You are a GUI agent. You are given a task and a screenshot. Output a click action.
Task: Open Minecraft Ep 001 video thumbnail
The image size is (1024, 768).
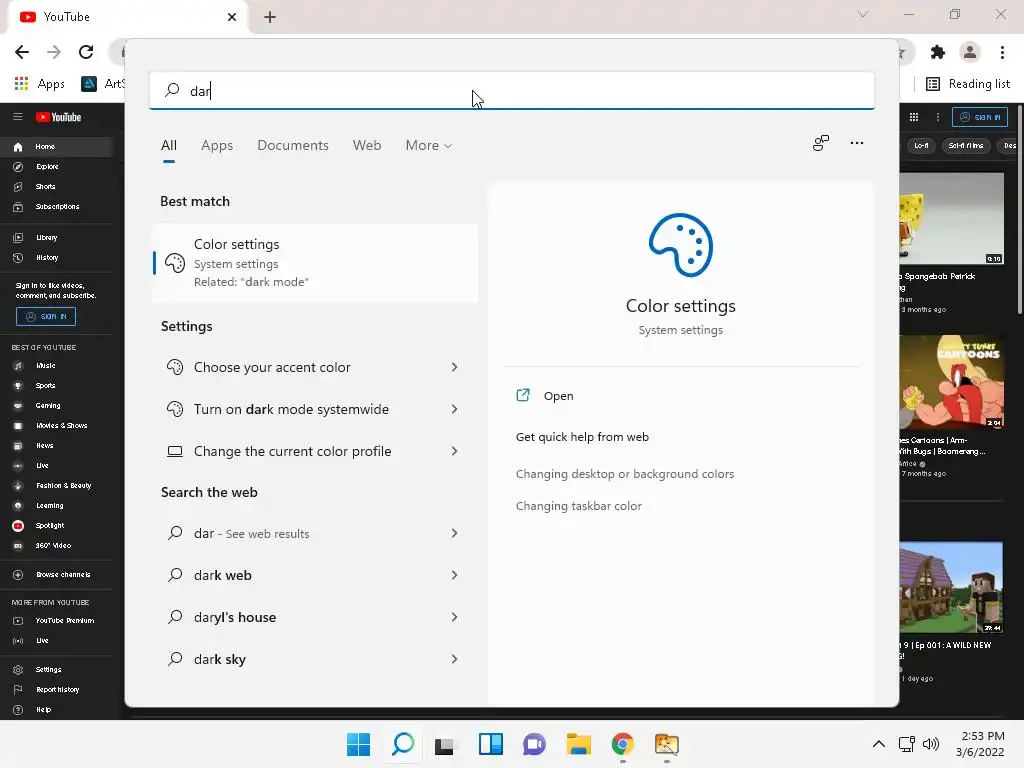pos(951,587)
